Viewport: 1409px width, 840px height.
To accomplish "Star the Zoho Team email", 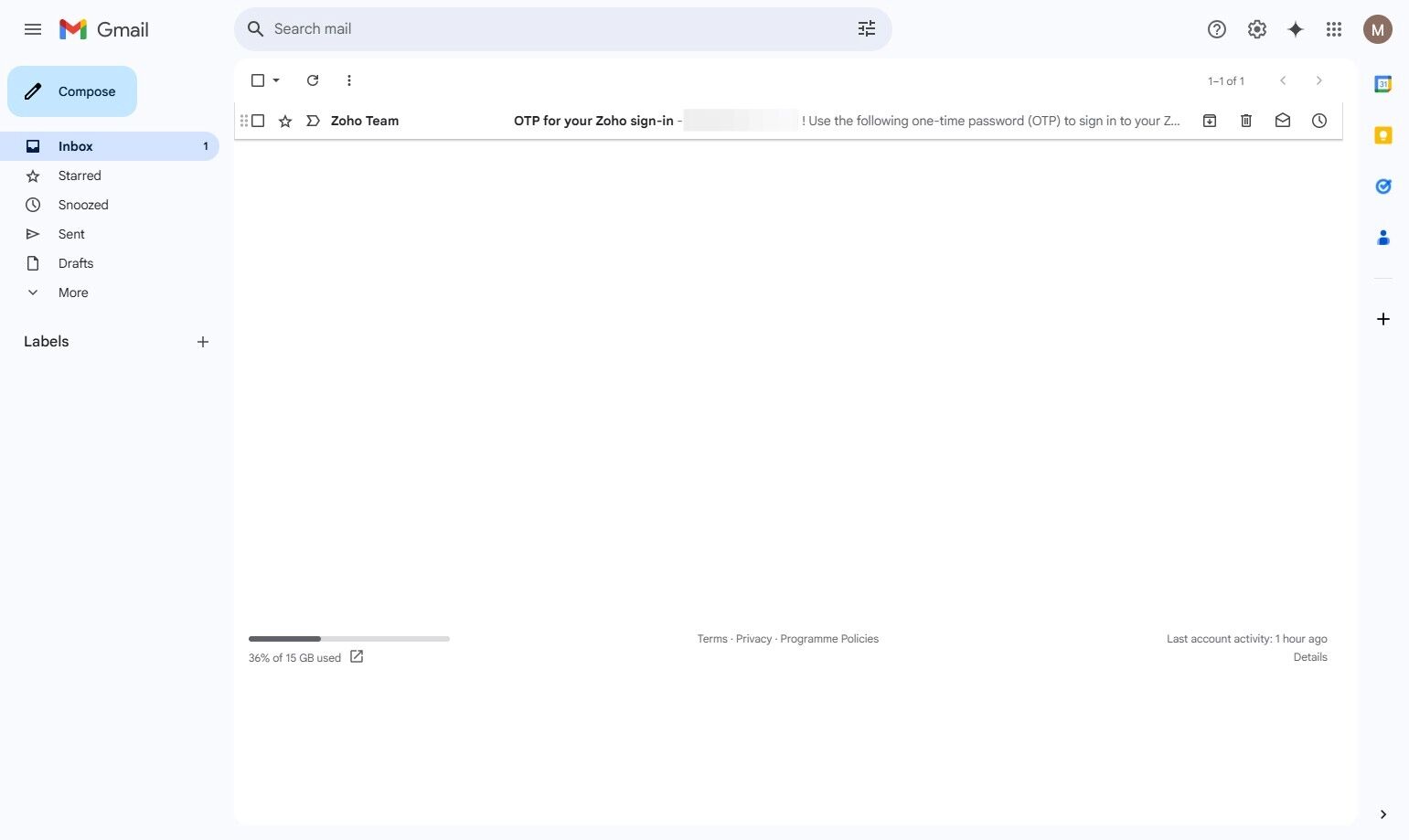I will [x=285, y=121].
